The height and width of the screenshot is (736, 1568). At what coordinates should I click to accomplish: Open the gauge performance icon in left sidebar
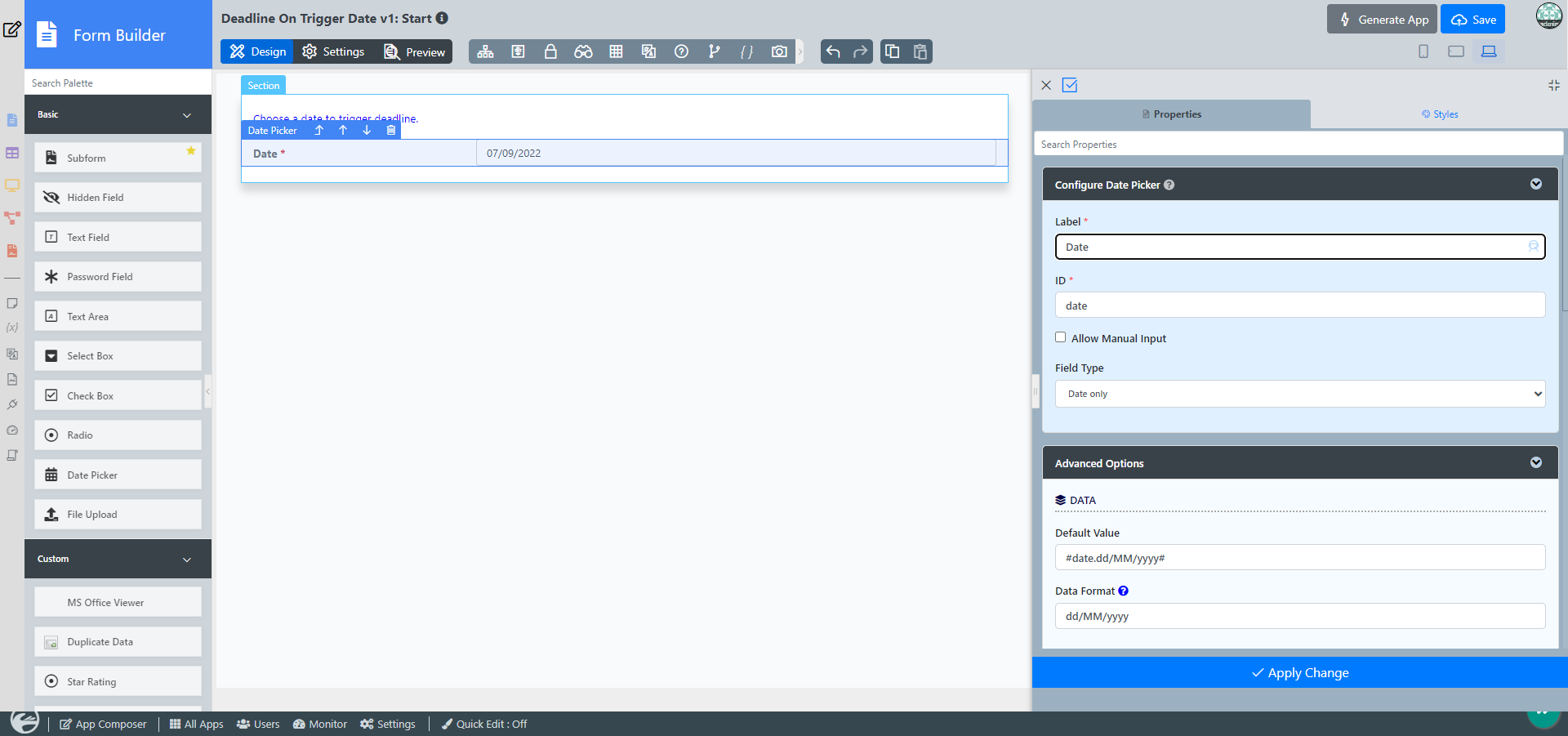(x=12, y=430)
